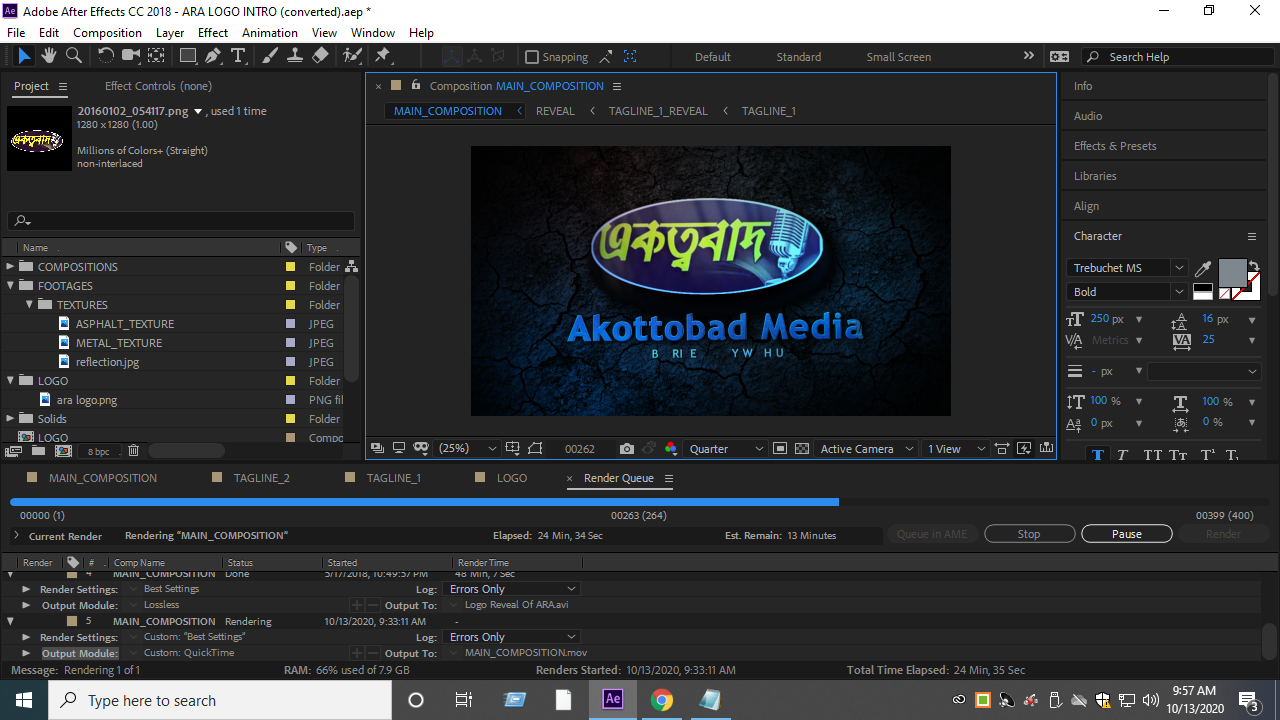Pause the current render
1280x720 pixels.
(1127, 534)
